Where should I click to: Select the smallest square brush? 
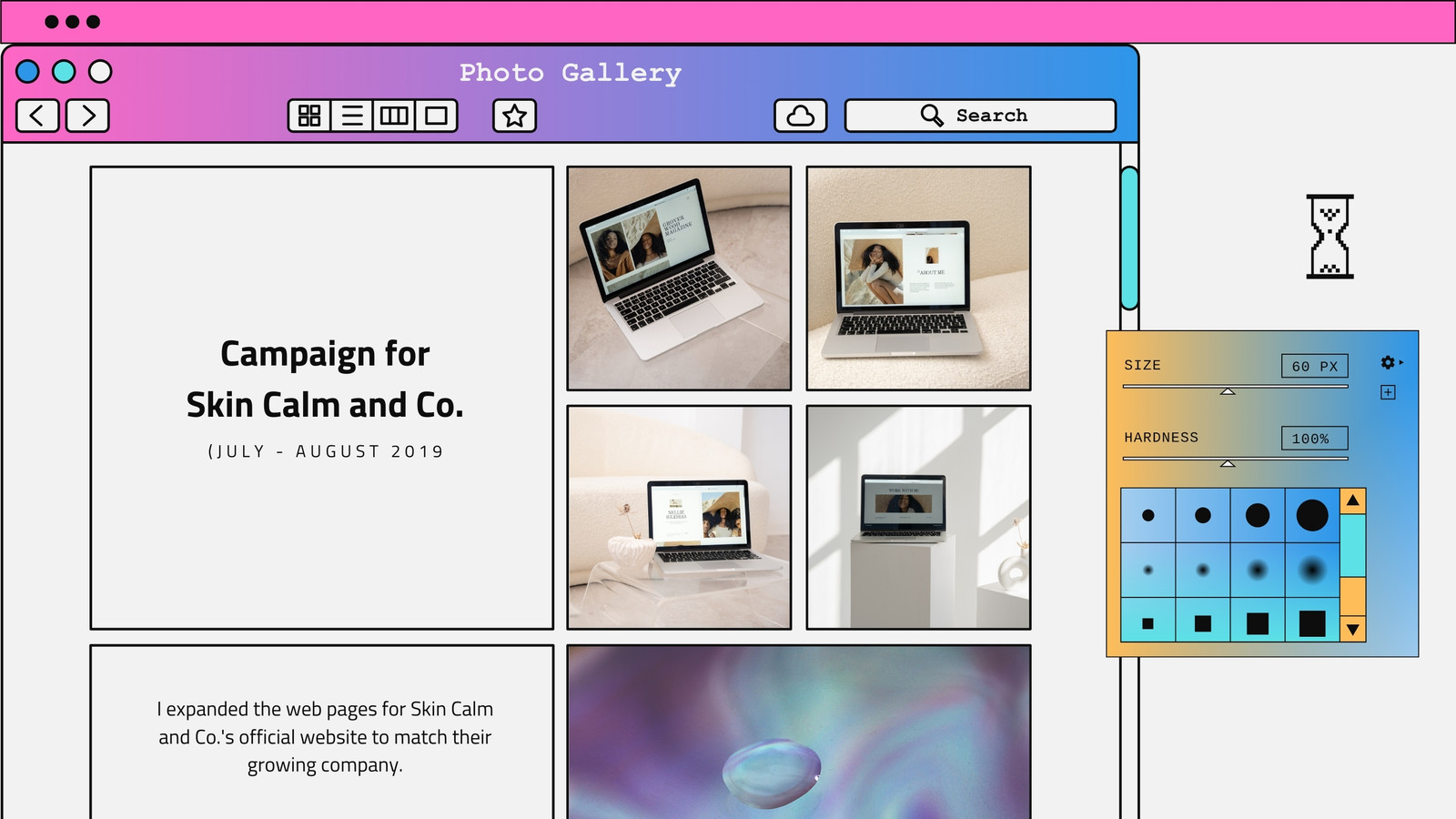tap(1148, 623)
